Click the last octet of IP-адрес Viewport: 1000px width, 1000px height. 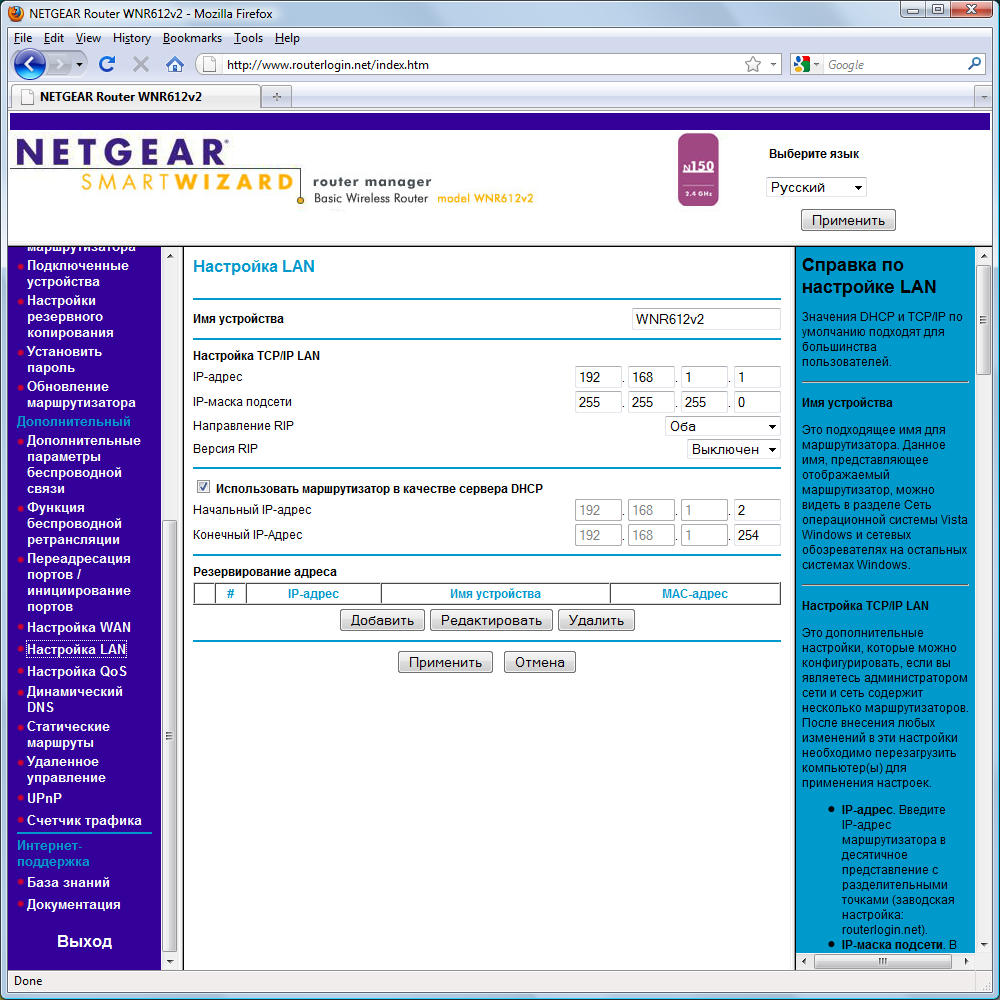pyautogui.click(x=757, y=377)
